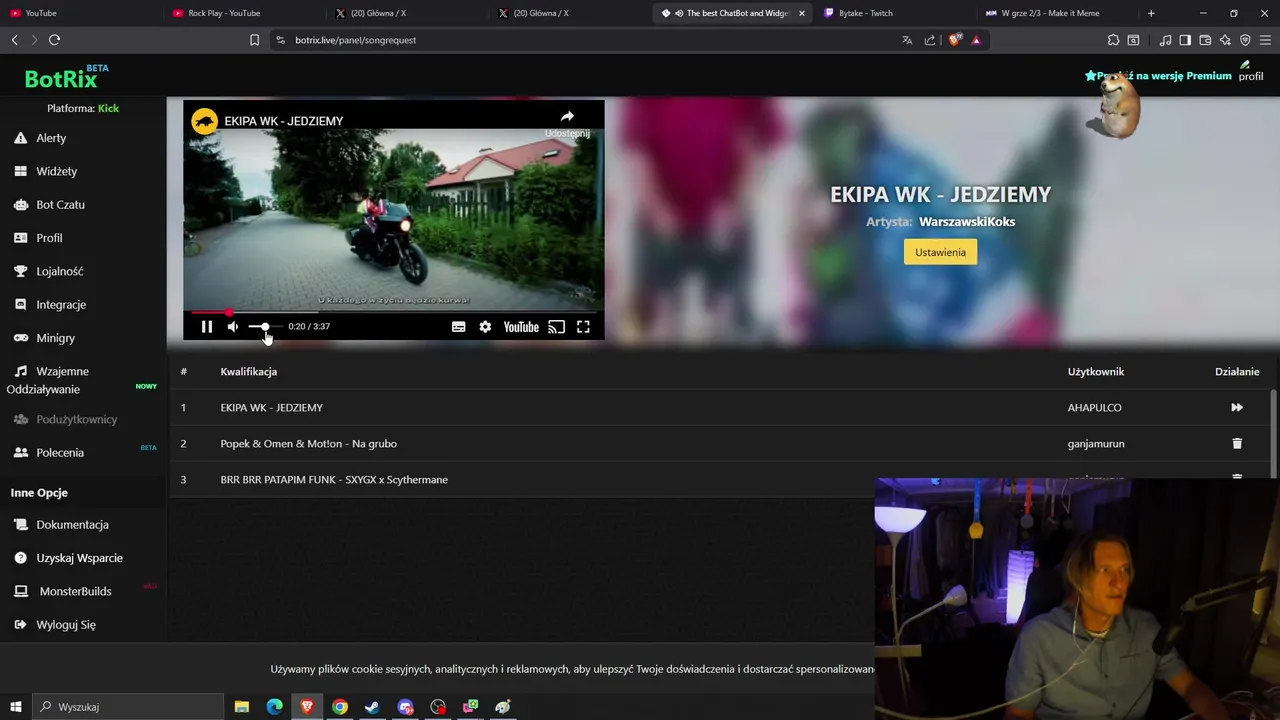
Task: Click the address bar botrix.live URL
Action: tap(355, 40)
